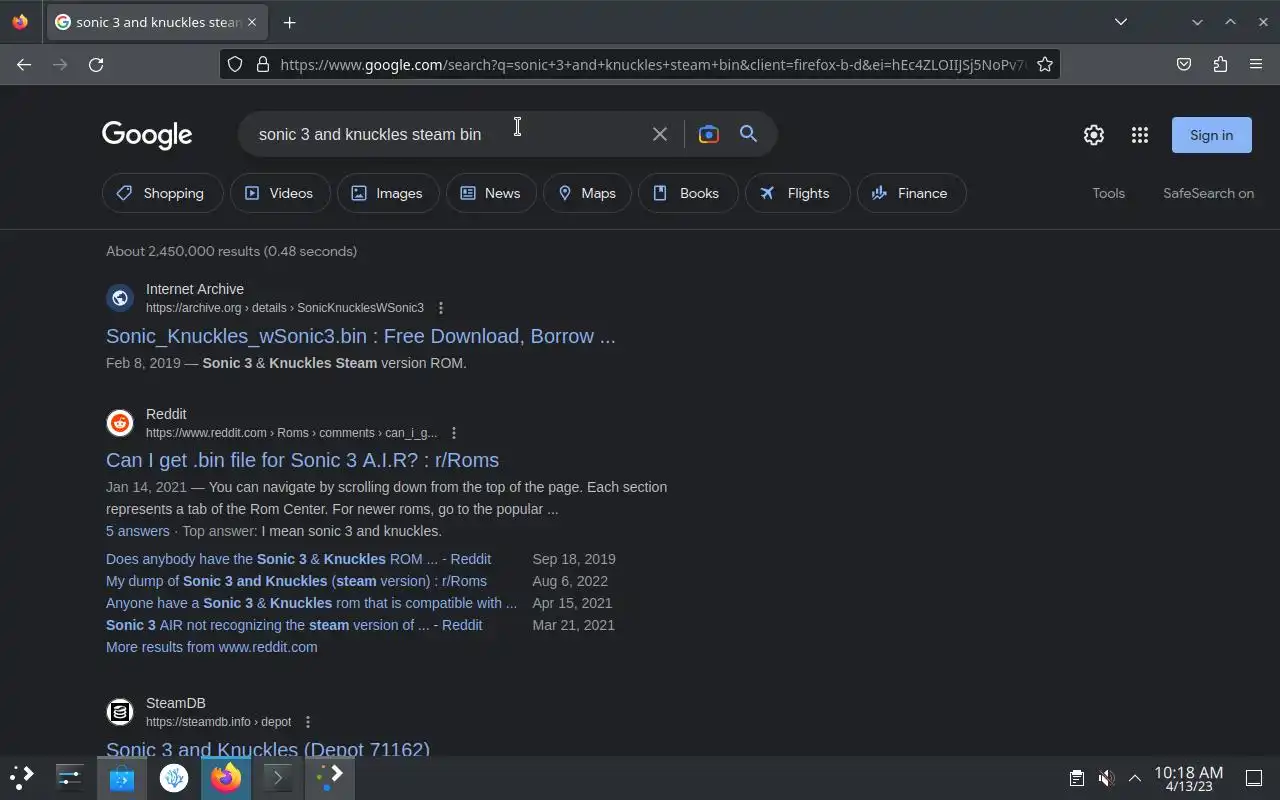The height and width of the screenshot is (800, 1280).
Task: Open Flights search filter
Action: pos(798,193)
